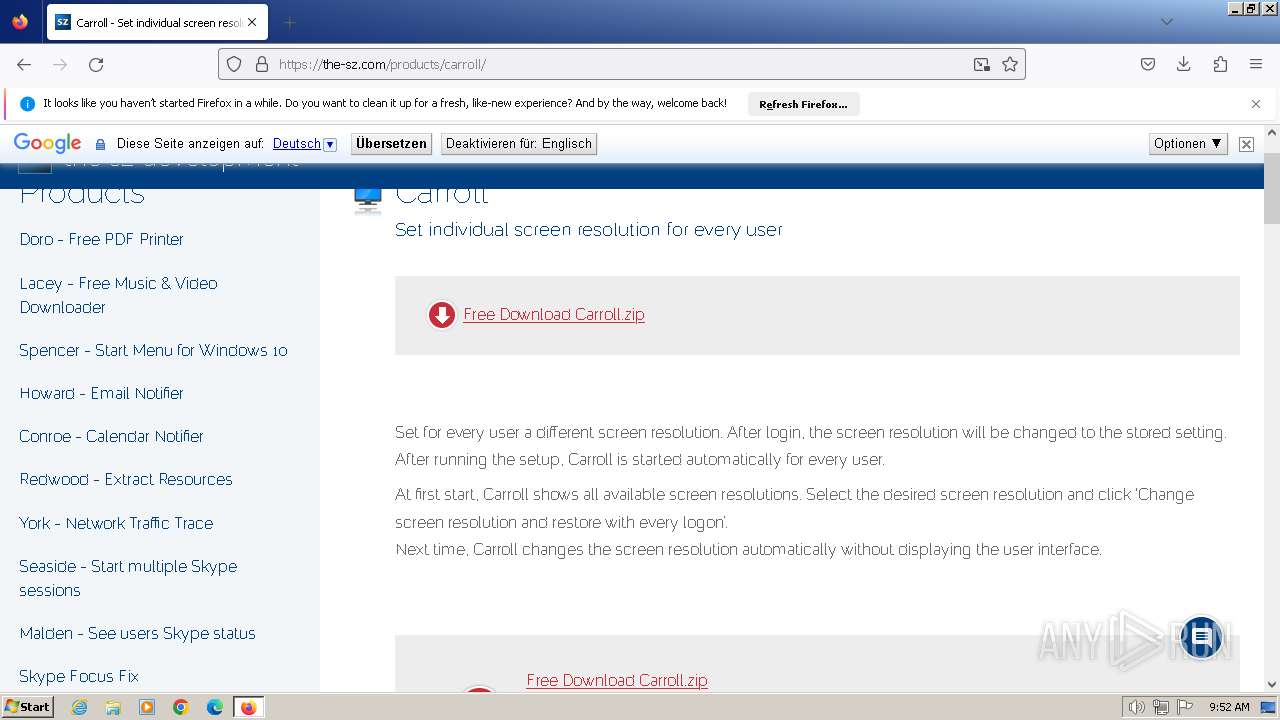Viewport: 1280px width, 720px height.
Task: Click the Übersetzen button
Action: click(x=391, y=143)
